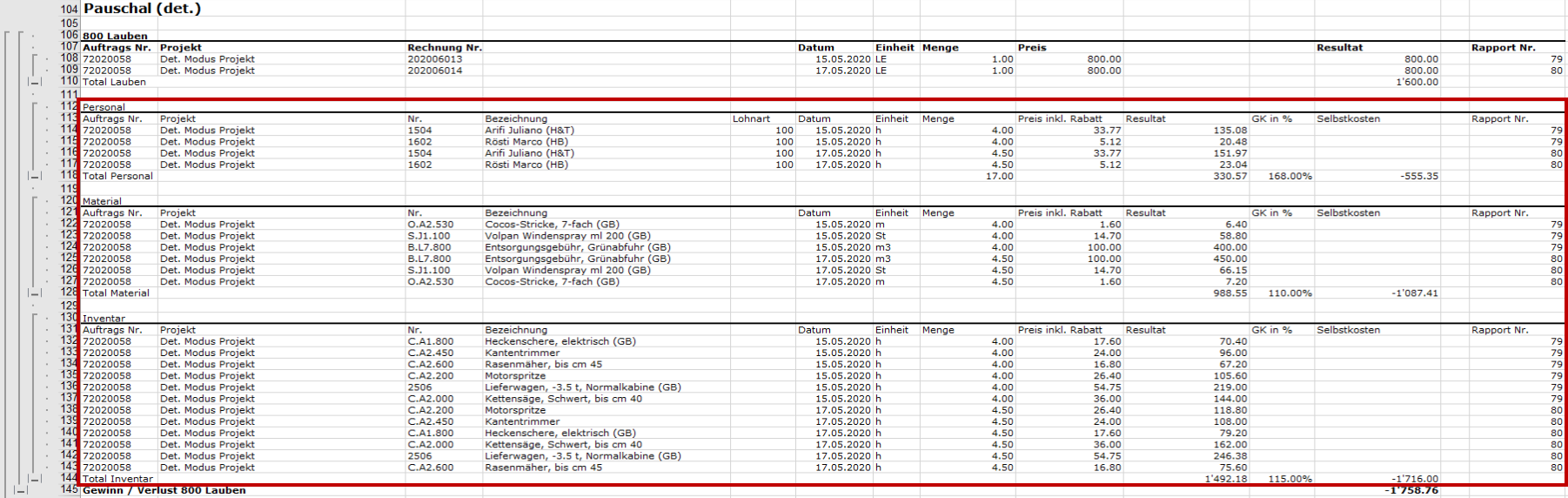
Task: Click the 'Total Personal' label cell
Action: 119,176
